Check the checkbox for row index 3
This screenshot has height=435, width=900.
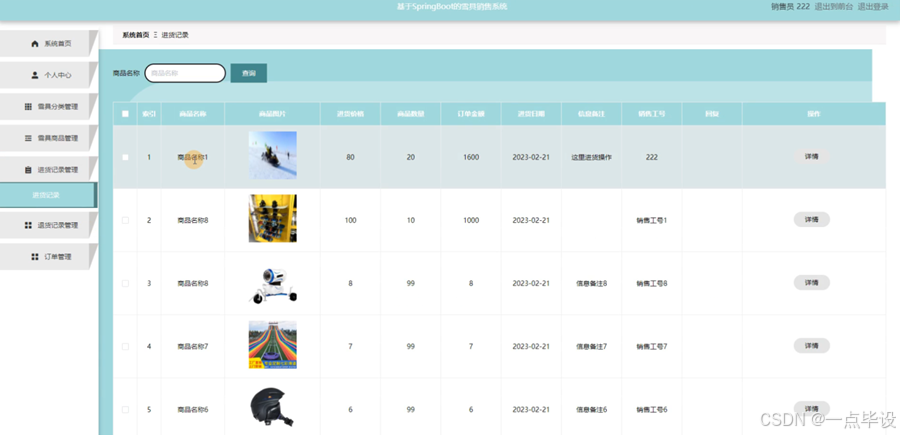click(x=125, y=283)
